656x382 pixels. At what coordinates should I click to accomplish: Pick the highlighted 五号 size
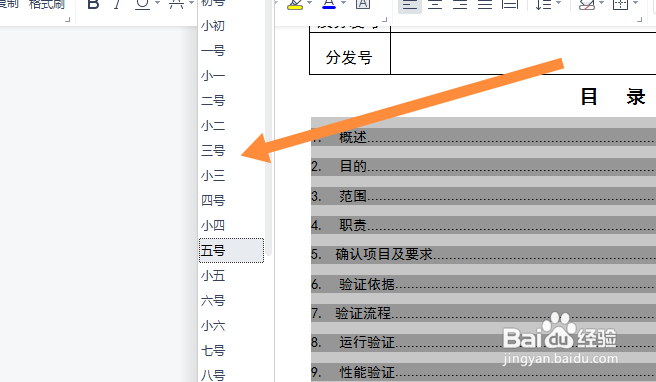[231, 251]
